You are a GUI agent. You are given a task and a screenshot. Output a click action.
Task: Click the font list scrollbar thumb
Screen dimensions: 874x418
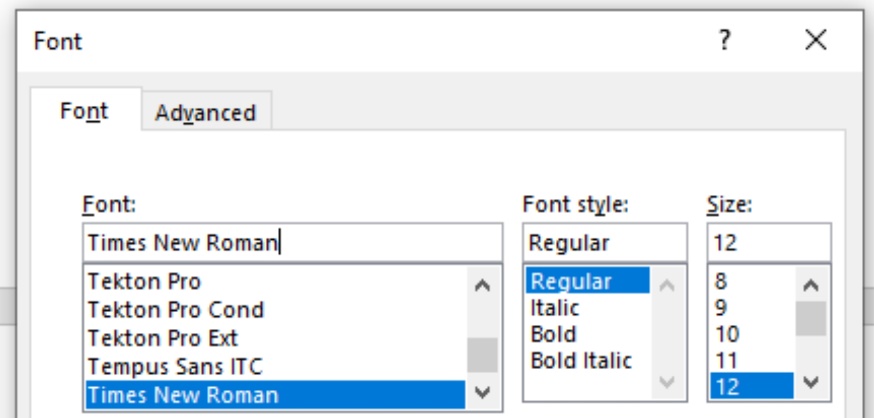[482, 354]
